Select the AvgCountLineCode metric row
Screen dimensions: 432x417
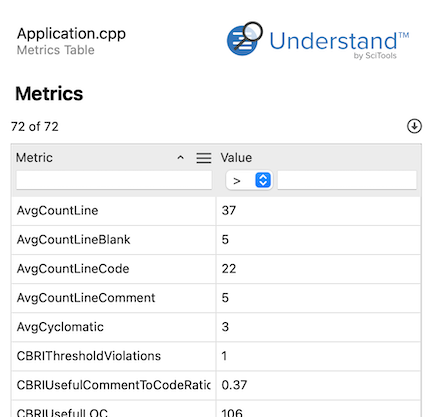216,269
